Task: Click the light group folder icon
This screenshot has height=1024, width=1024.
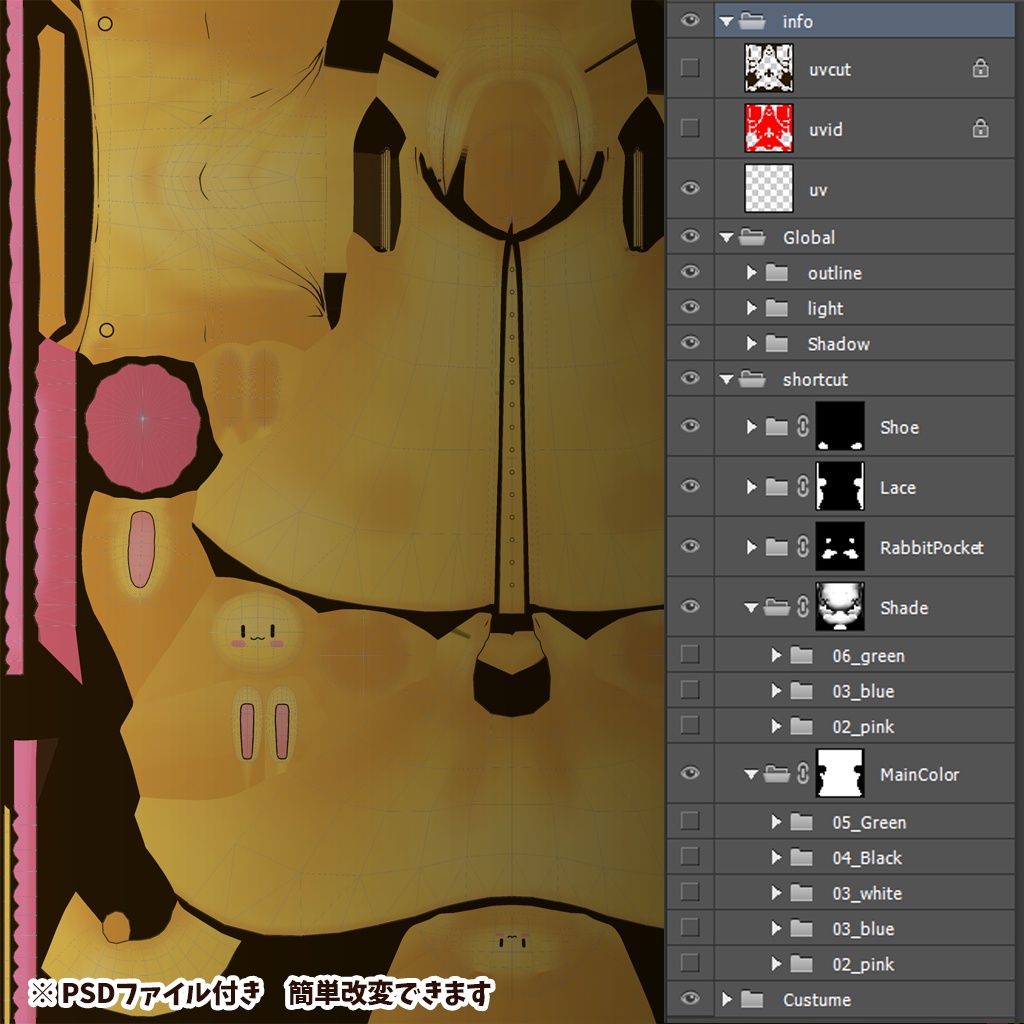Action: pyautogui.click(x=776, y=308)
